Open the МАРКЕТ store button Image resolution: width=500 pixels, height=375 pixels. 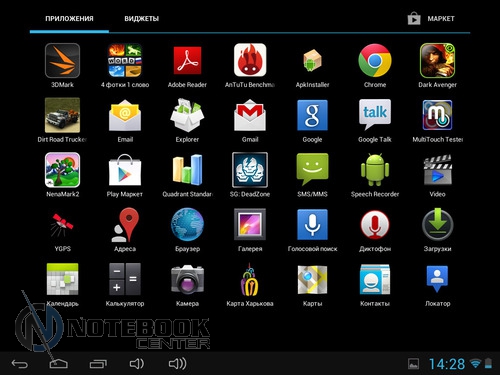pyautogui.click(x=431, y=19)
